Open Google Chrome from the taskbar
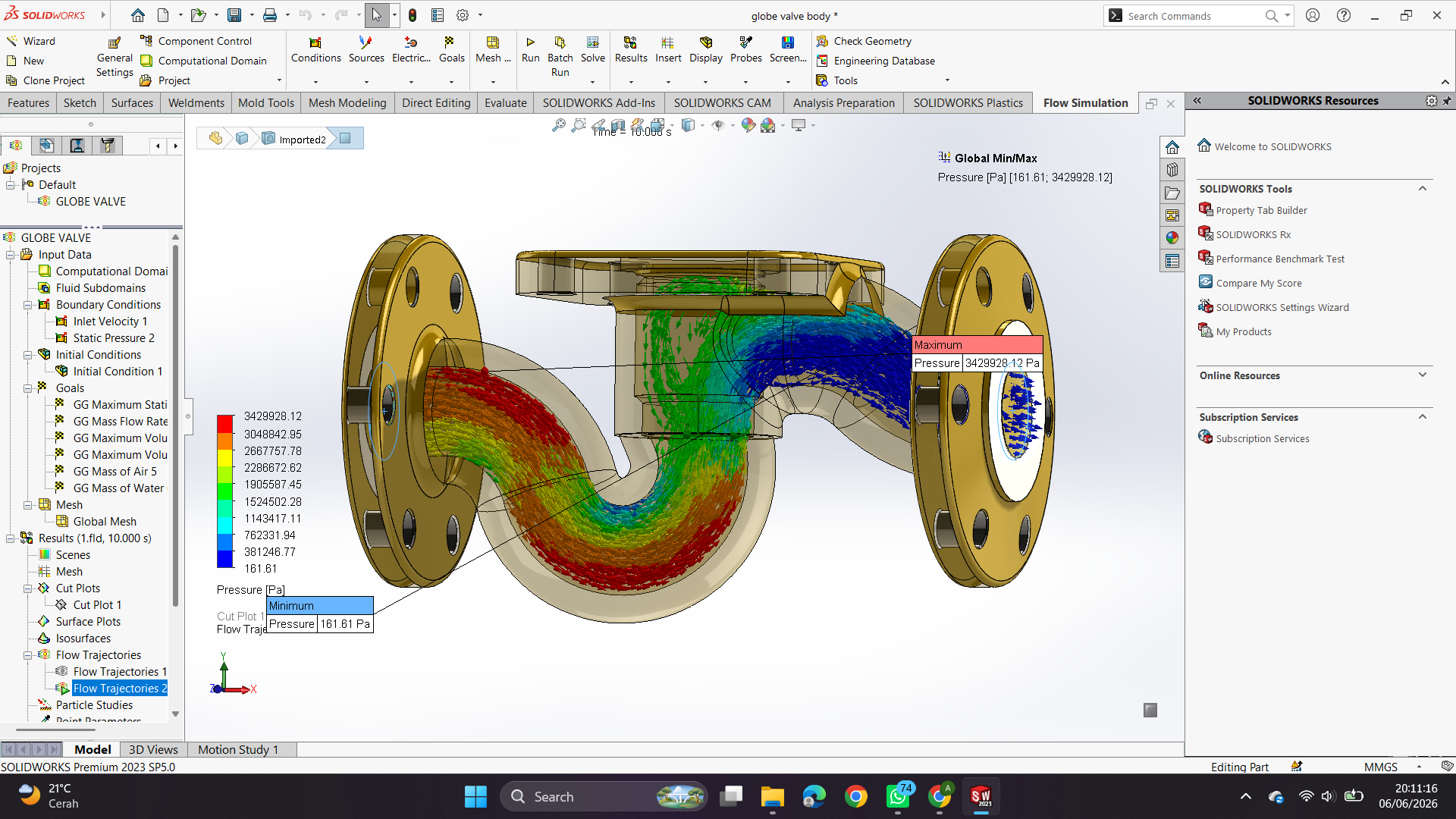The height and width of the screenshot is (819, 1456). (855, 796)
